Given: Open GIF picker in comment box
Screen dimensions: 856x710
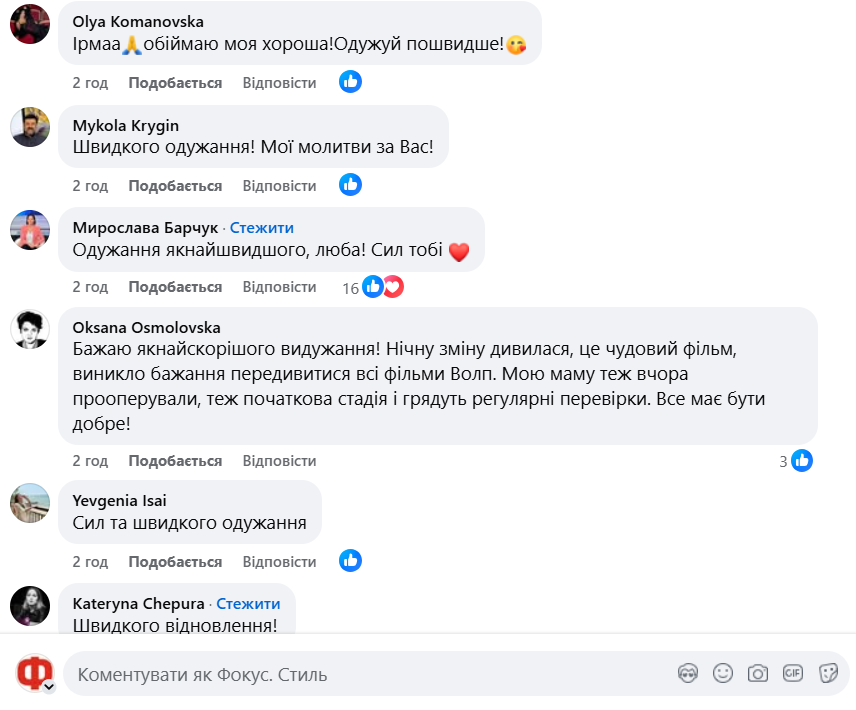Looking at the screenshot, I should click(x=793, y=673).
